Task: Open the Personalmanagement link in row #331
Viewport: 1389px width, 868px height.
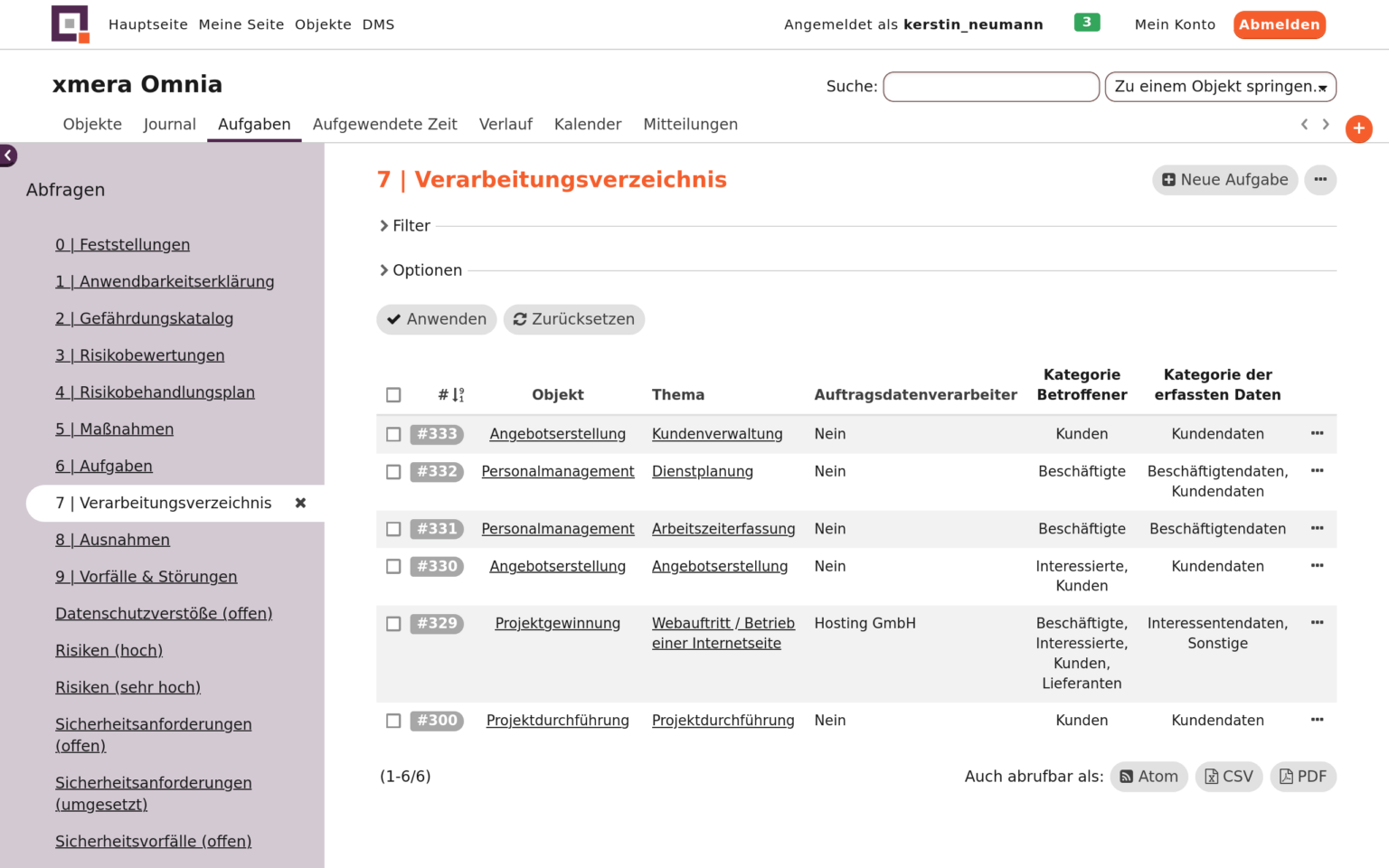Action: (x=558, y=529)
